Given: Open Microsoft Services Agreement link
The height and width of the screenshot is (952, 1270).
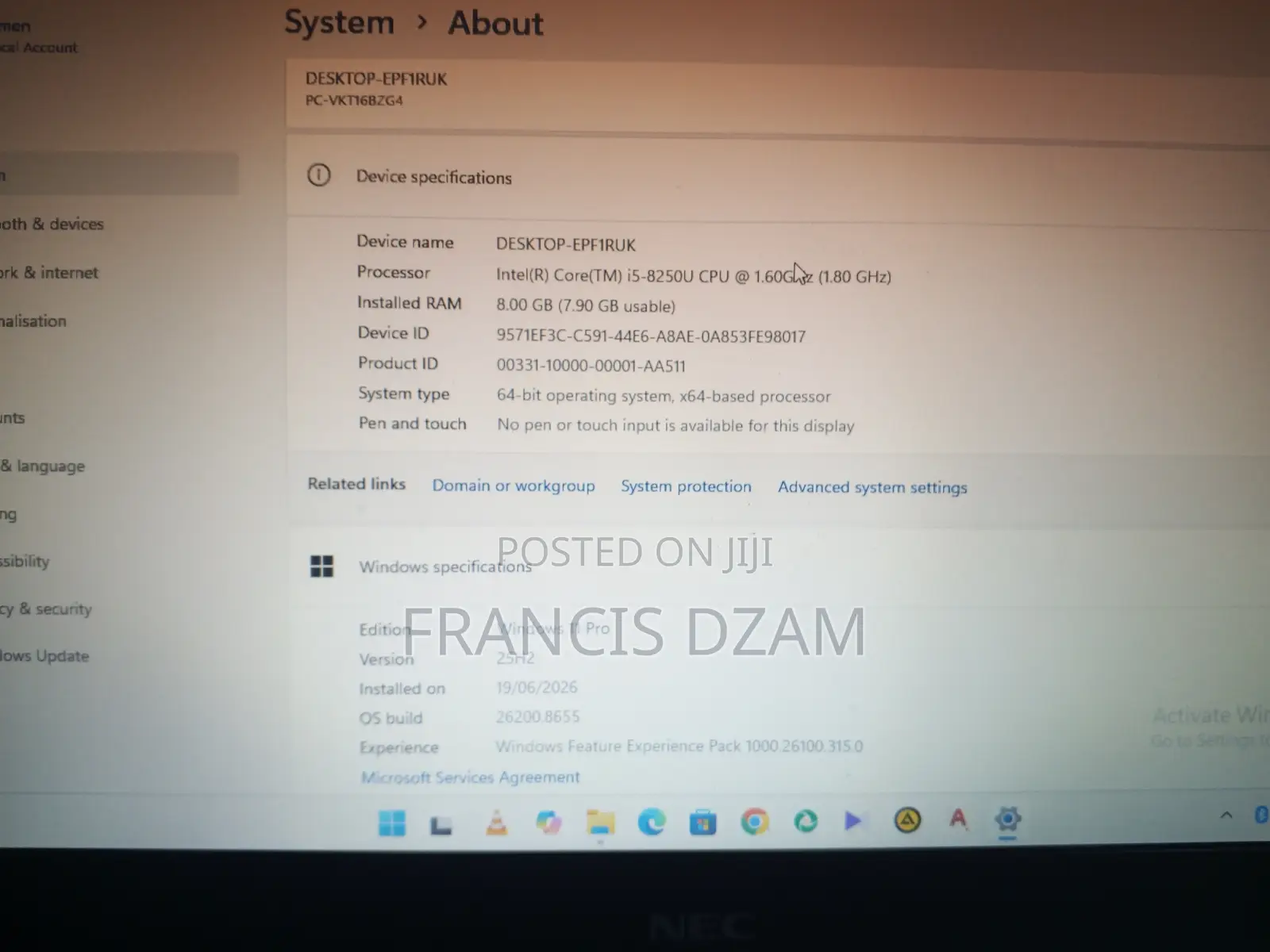Looking at the screenshot, I should 471,777.
